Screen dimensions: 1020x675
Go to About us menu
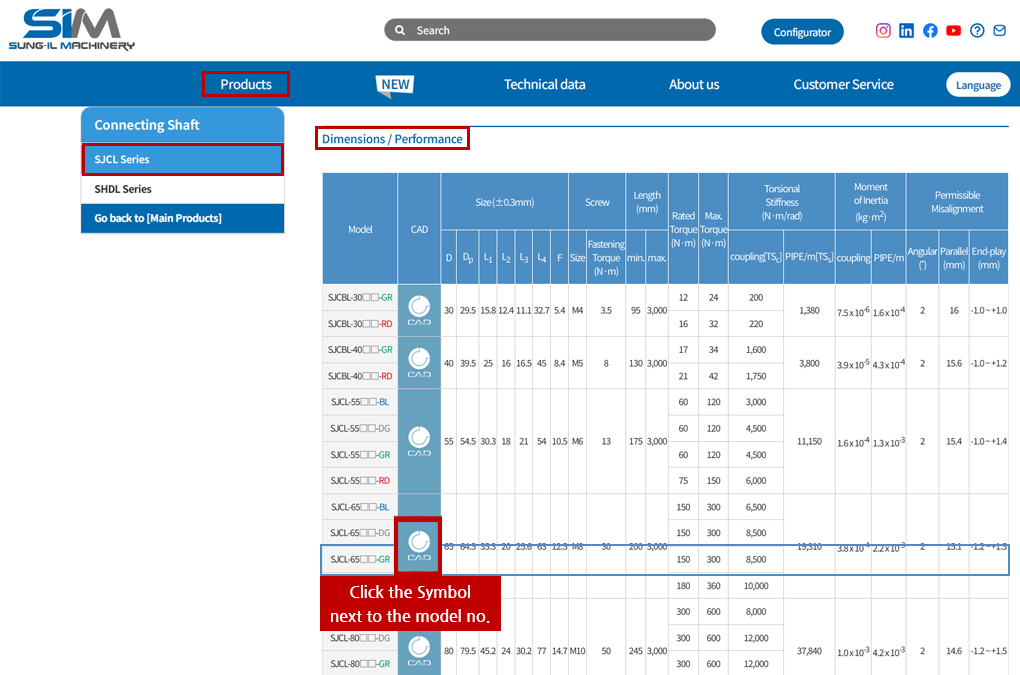[694, 84]
